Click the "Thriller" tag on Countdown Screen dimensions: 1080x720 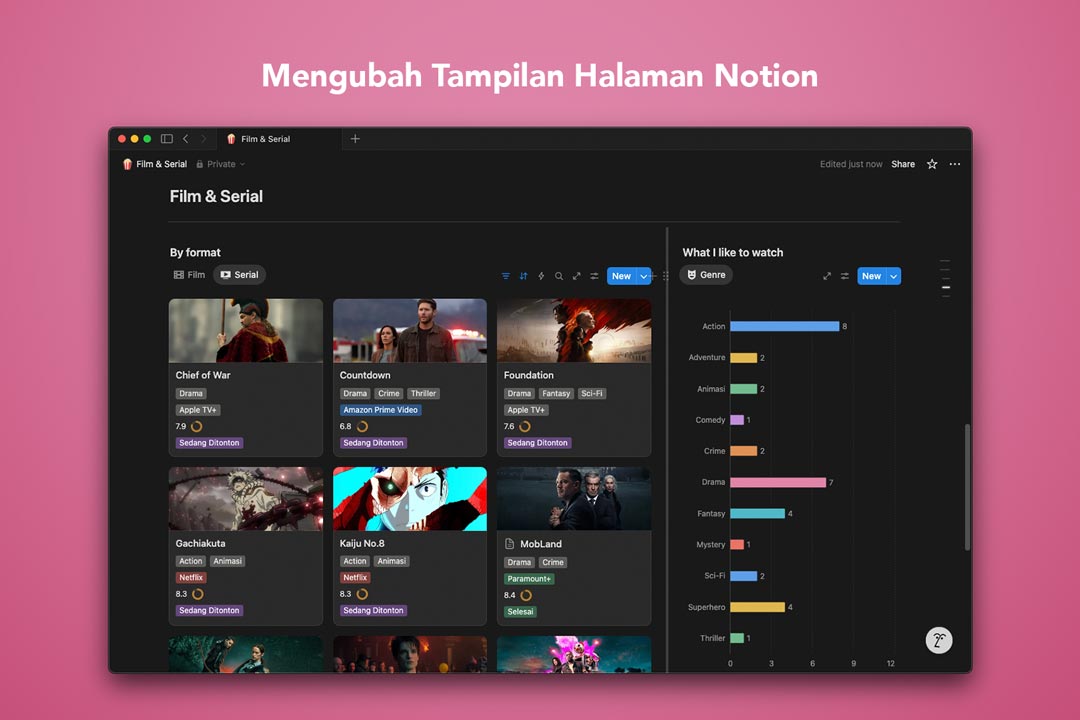[x=423, y=393]
